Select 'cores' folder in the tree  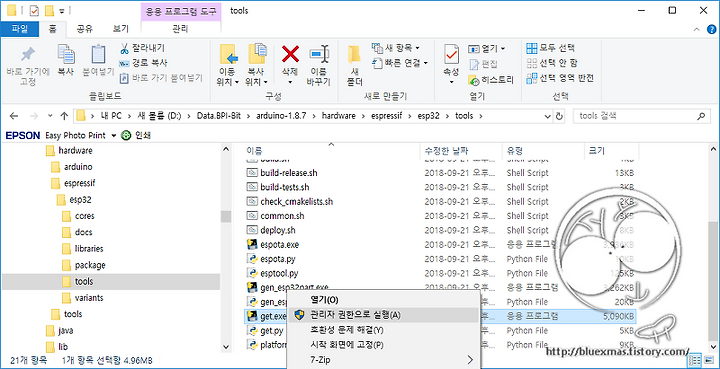(84, 216)
